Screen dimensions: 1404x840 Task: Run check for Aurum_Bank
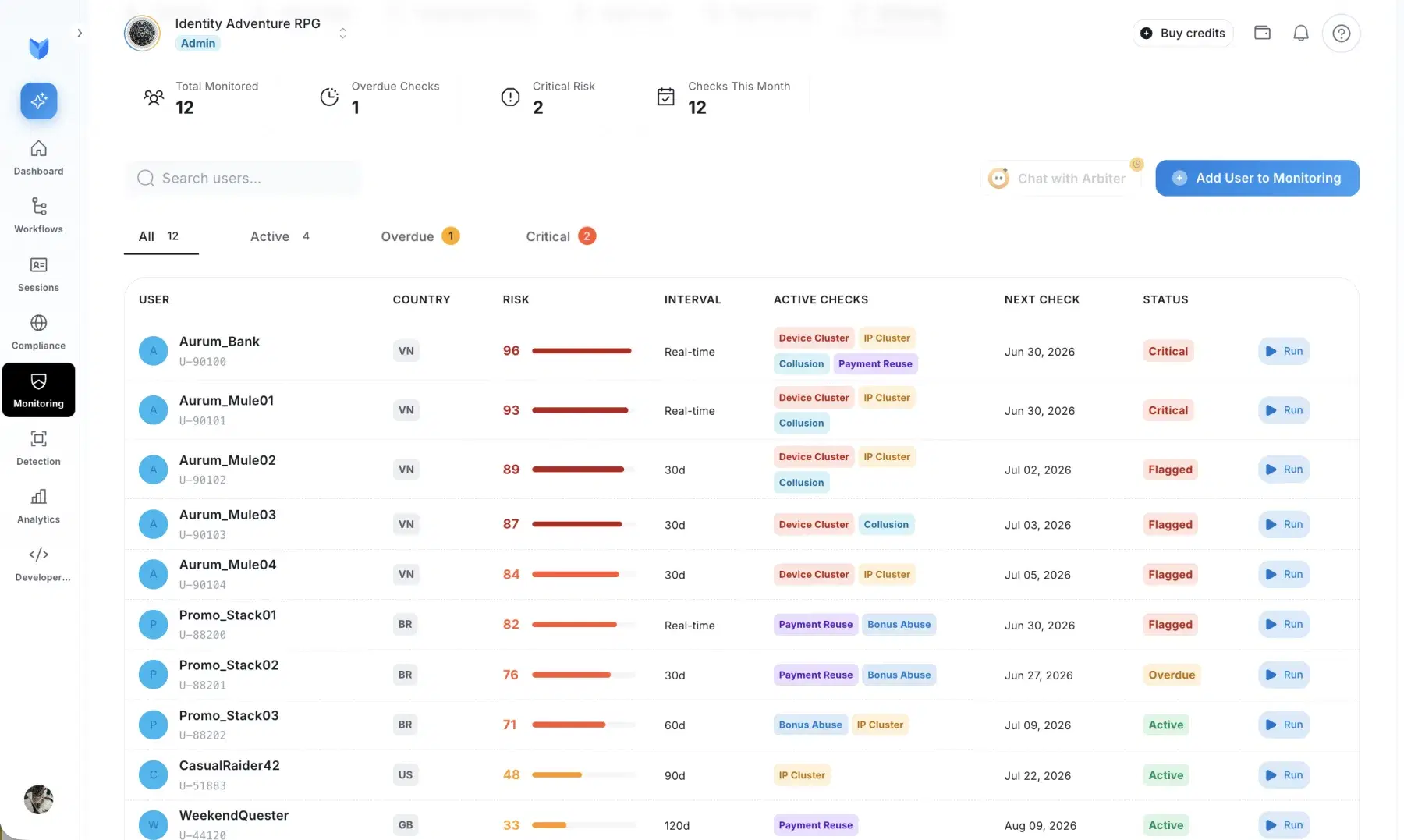1284,351
